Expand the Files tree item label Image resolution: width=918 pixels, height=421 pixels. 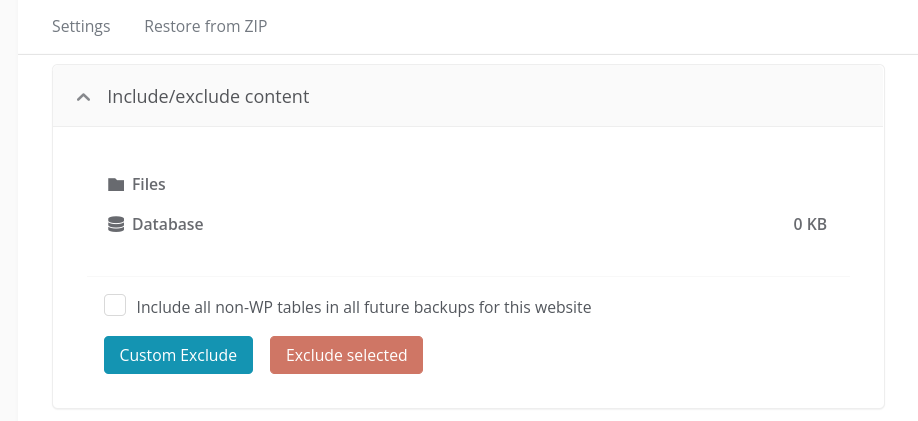[149, 184]
